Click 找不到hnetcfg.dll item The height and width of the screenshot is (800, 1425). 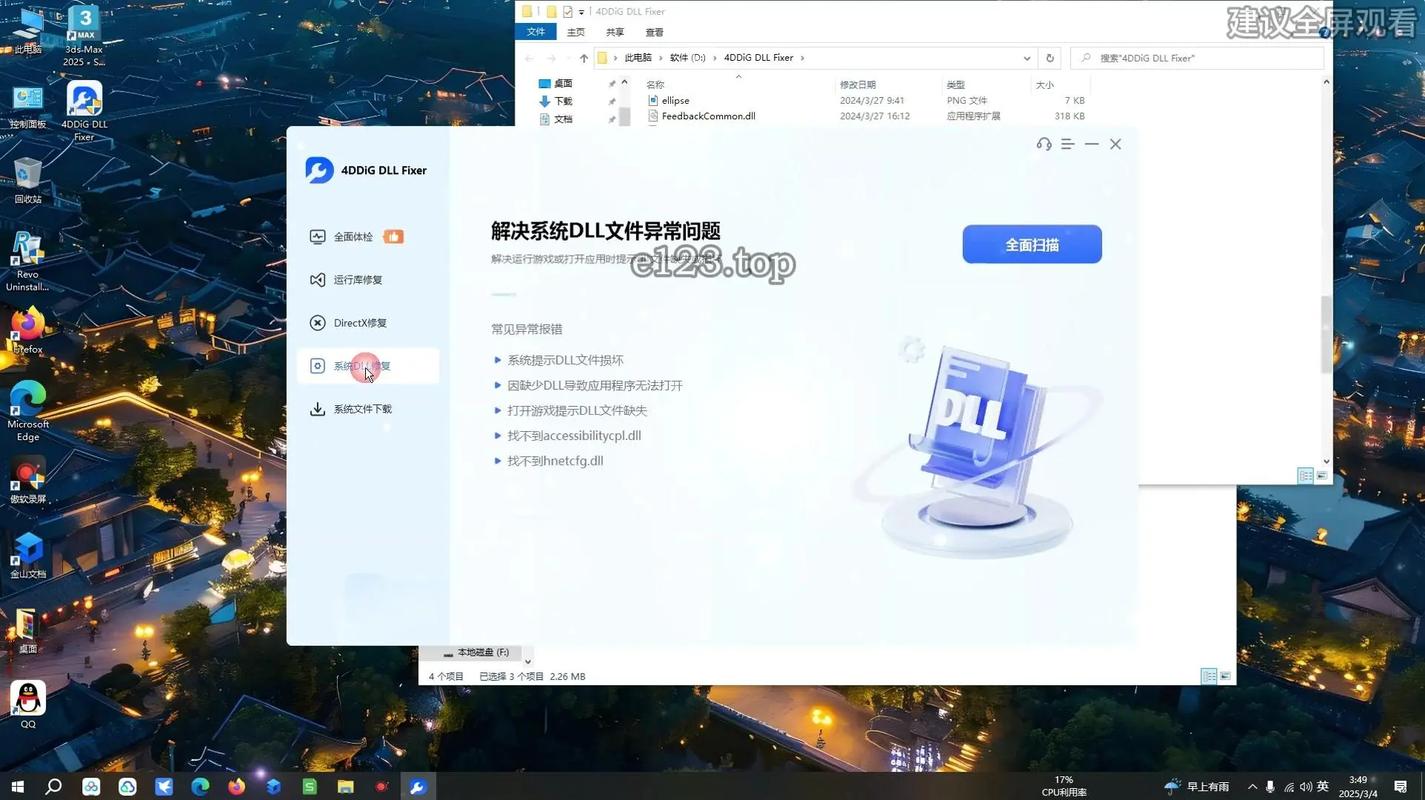(x=555, y=461)
